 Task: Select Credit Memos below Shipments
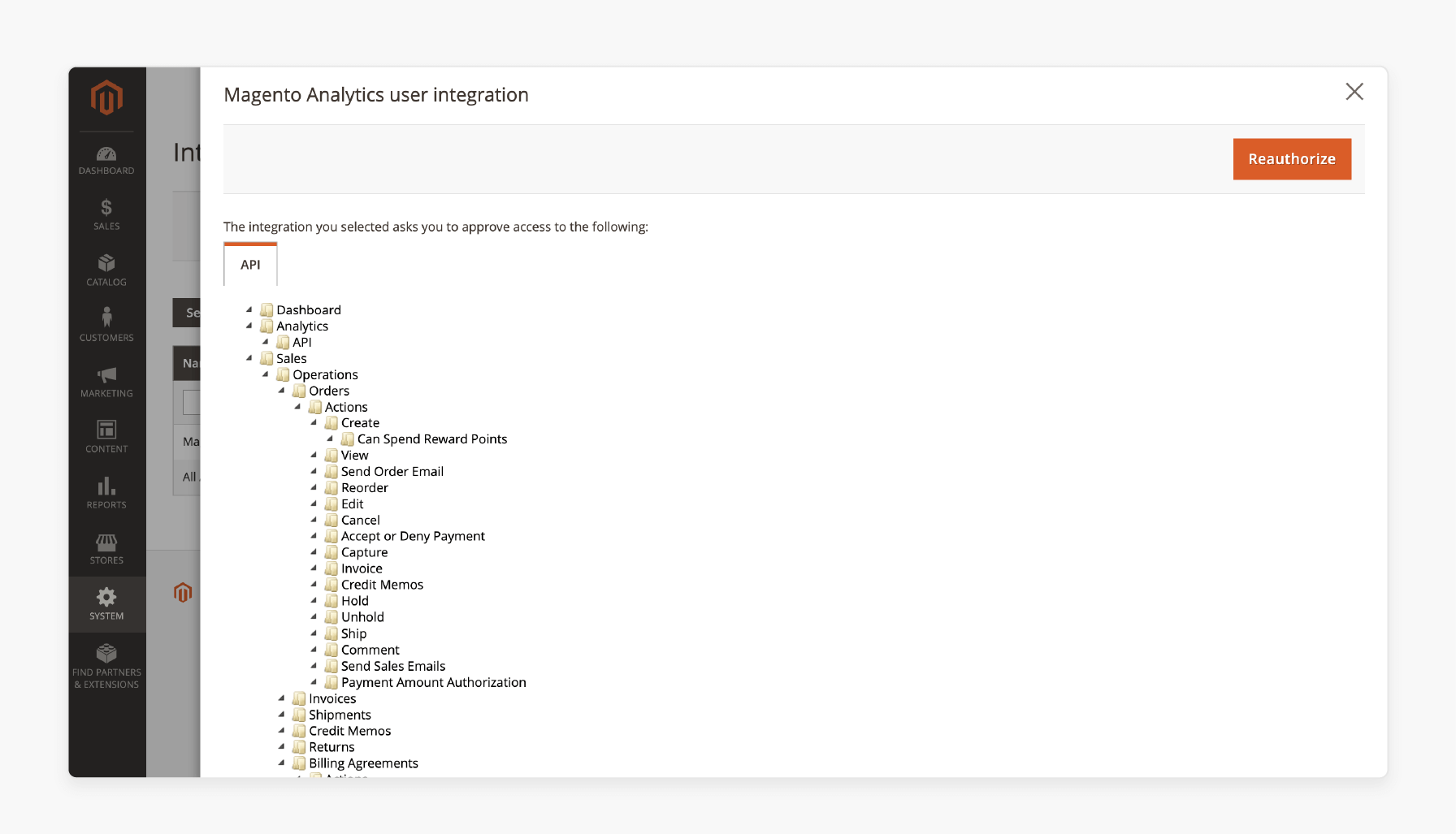pos(350,731)
